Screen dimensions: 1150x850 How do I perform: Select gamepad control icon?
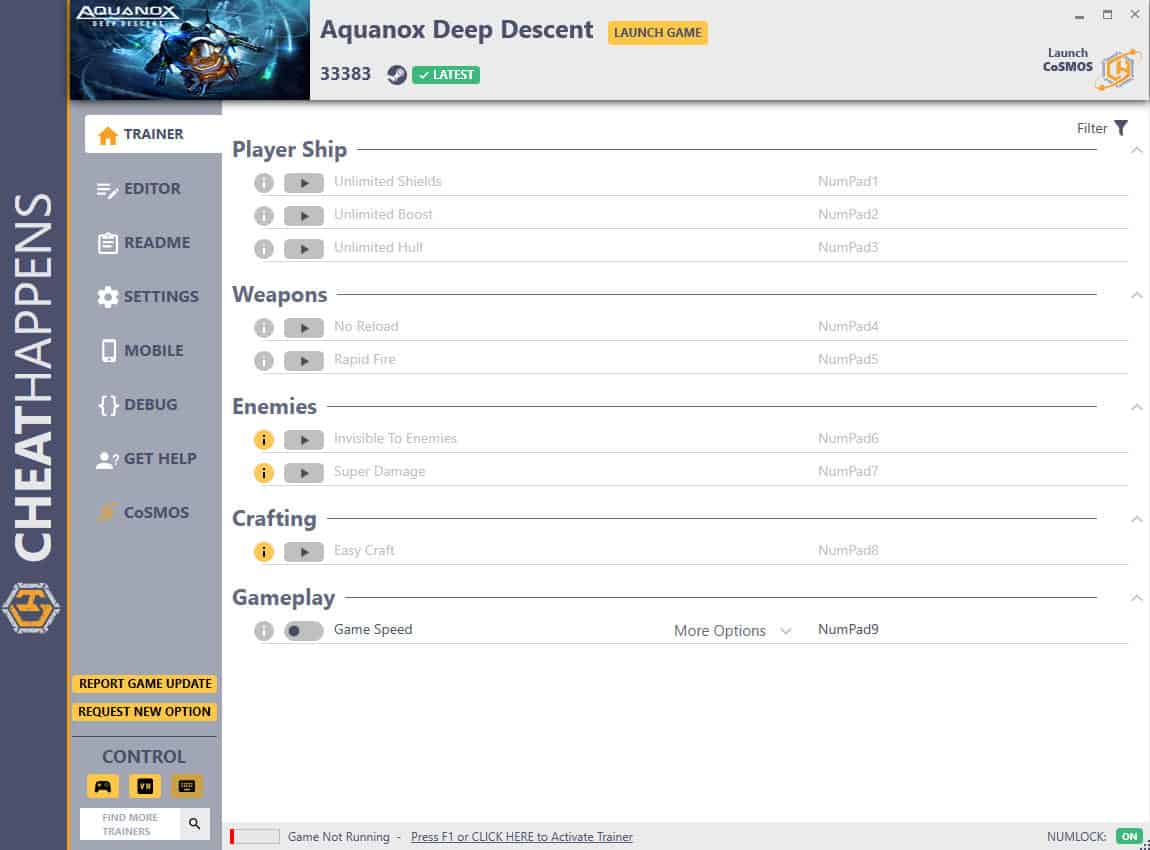coord(103,786)
